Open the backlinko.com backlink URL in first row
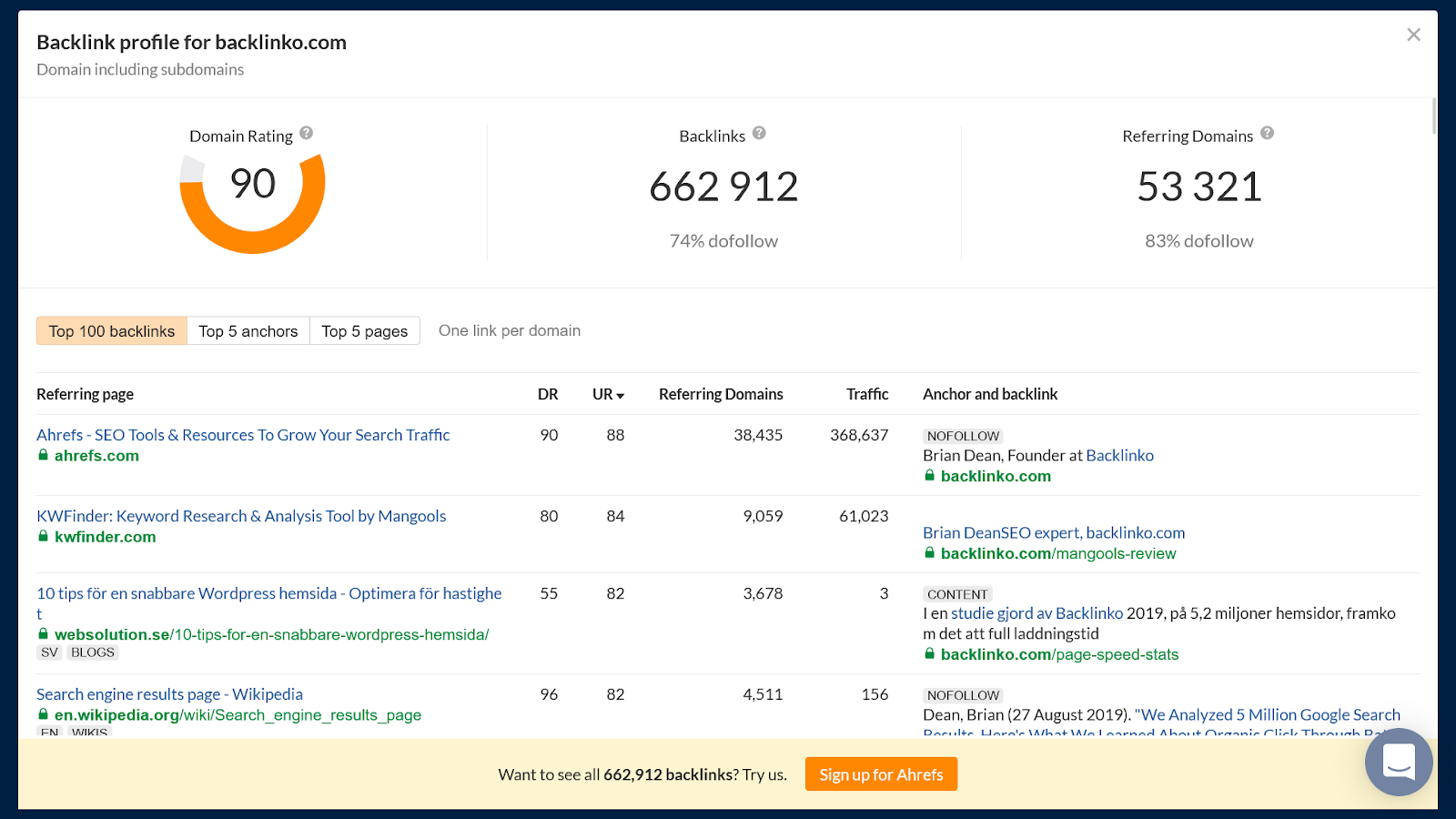Image resolution: width=1456 pixels, height=819 pixels. click(x=996, y=476)
